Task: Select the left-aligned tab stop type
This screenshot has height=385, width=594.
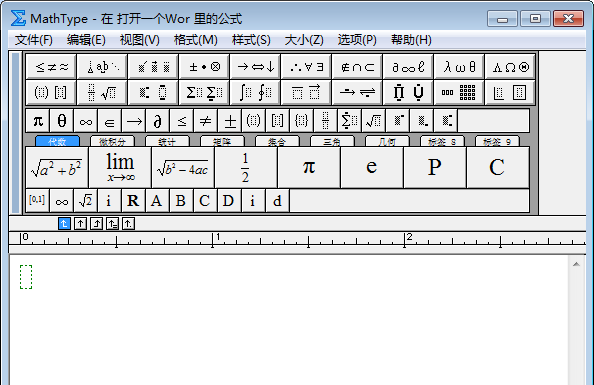Action: pyautogui.click(x=64, y=224)
